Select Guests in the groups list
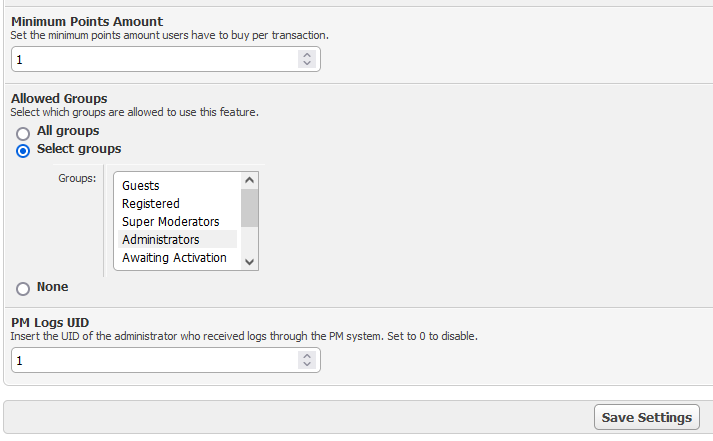Screen dimensions: 713x441 (x=141, y=186)
